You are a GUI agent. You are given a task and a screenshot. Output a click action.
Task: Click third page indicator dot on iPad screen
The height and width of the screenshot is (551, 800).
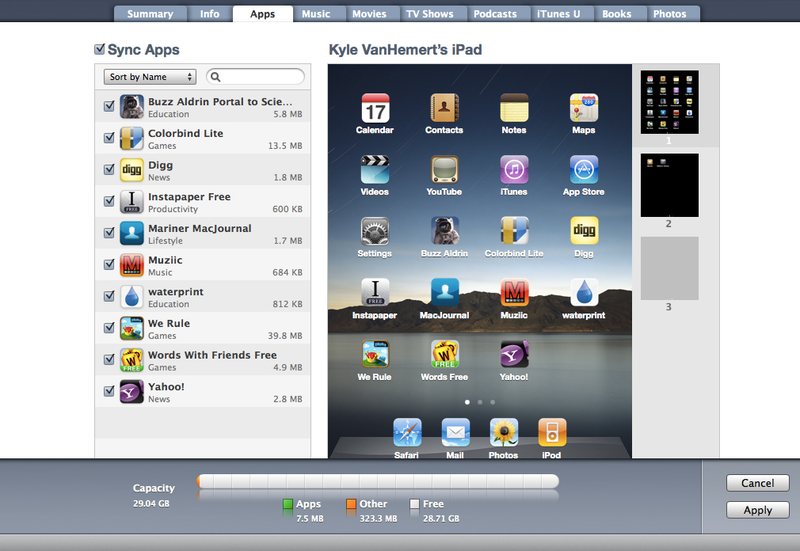tap(492, 402)
